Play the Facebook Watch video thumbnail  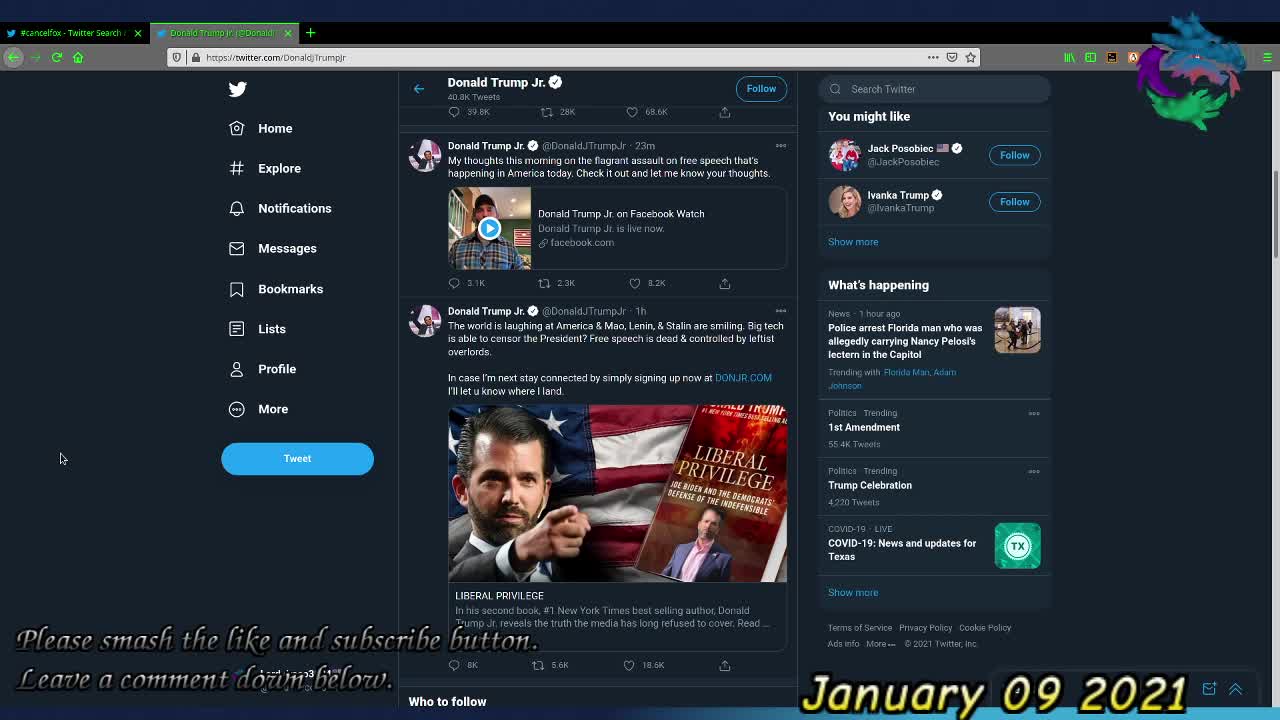tap(489, 229)
